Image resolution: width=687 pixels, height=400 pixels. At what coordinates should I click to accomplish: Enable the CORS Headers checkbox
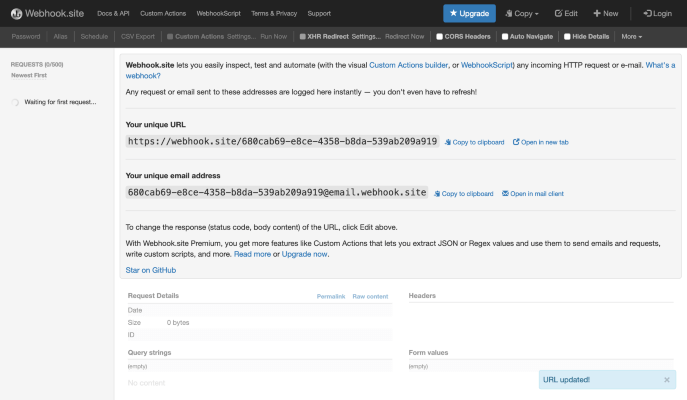coord(439,37)
